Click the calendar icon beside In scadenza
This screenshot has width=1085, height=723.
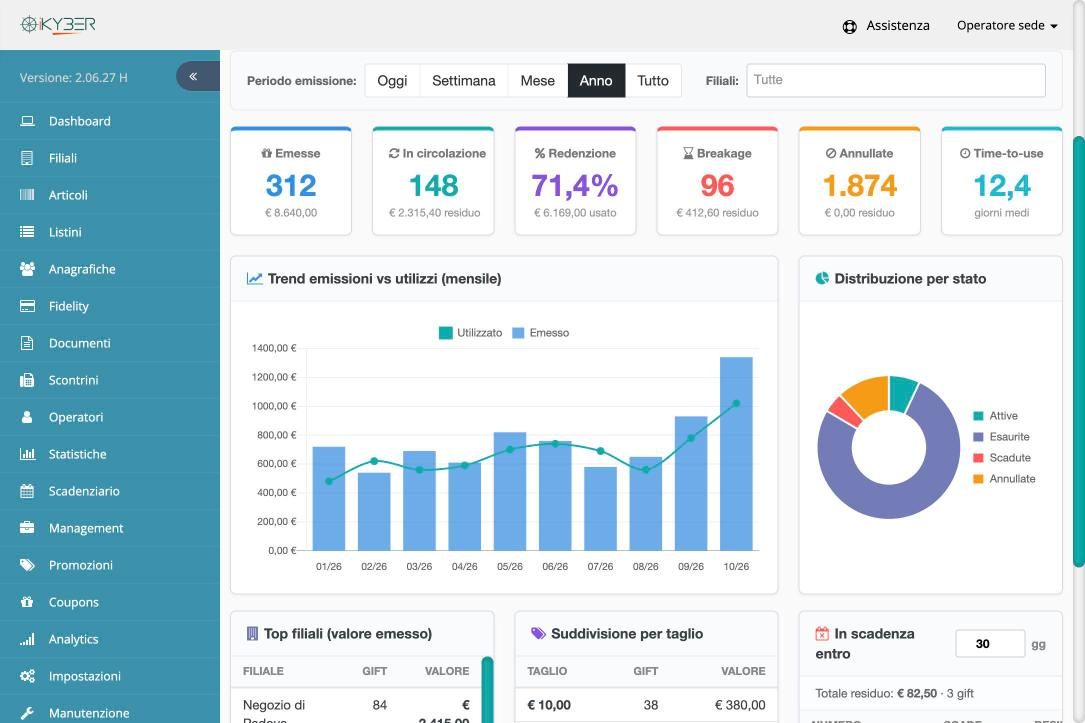[x=822, y=633]
